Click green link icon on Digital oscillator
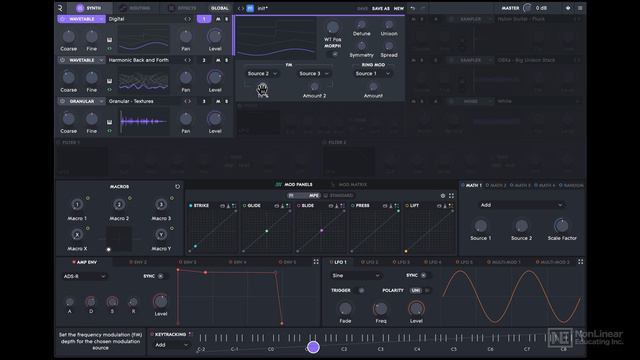The height and width of the screenshot is (360, 640). pyautogui.click(x=109, y=49)
